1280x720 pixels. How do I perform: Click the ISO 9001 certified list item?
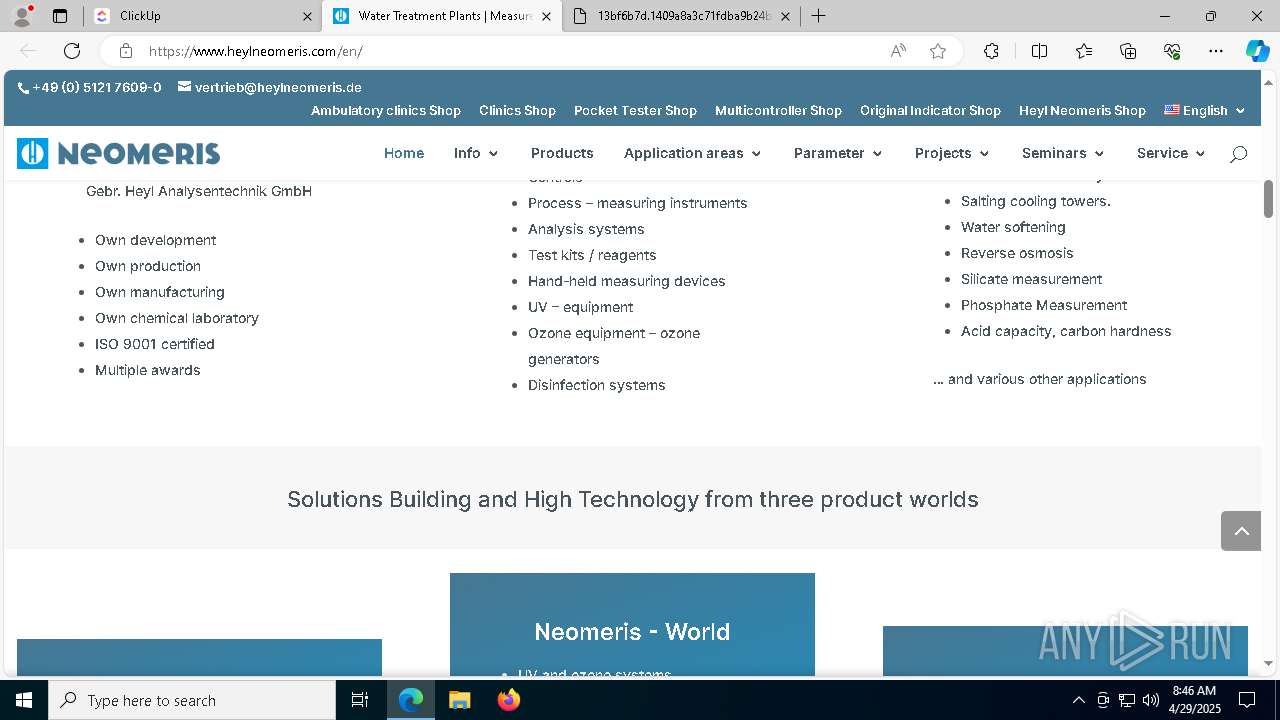[155, 344]
